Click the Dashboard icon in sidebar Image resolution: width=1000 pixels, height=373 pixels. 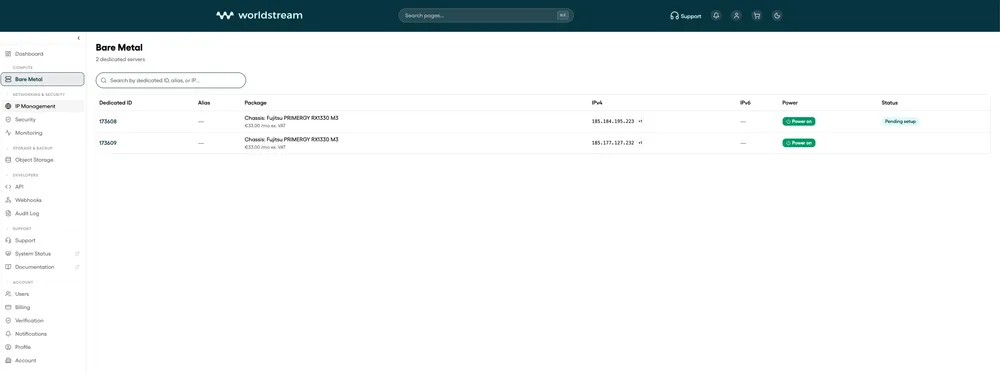point(8,54)
